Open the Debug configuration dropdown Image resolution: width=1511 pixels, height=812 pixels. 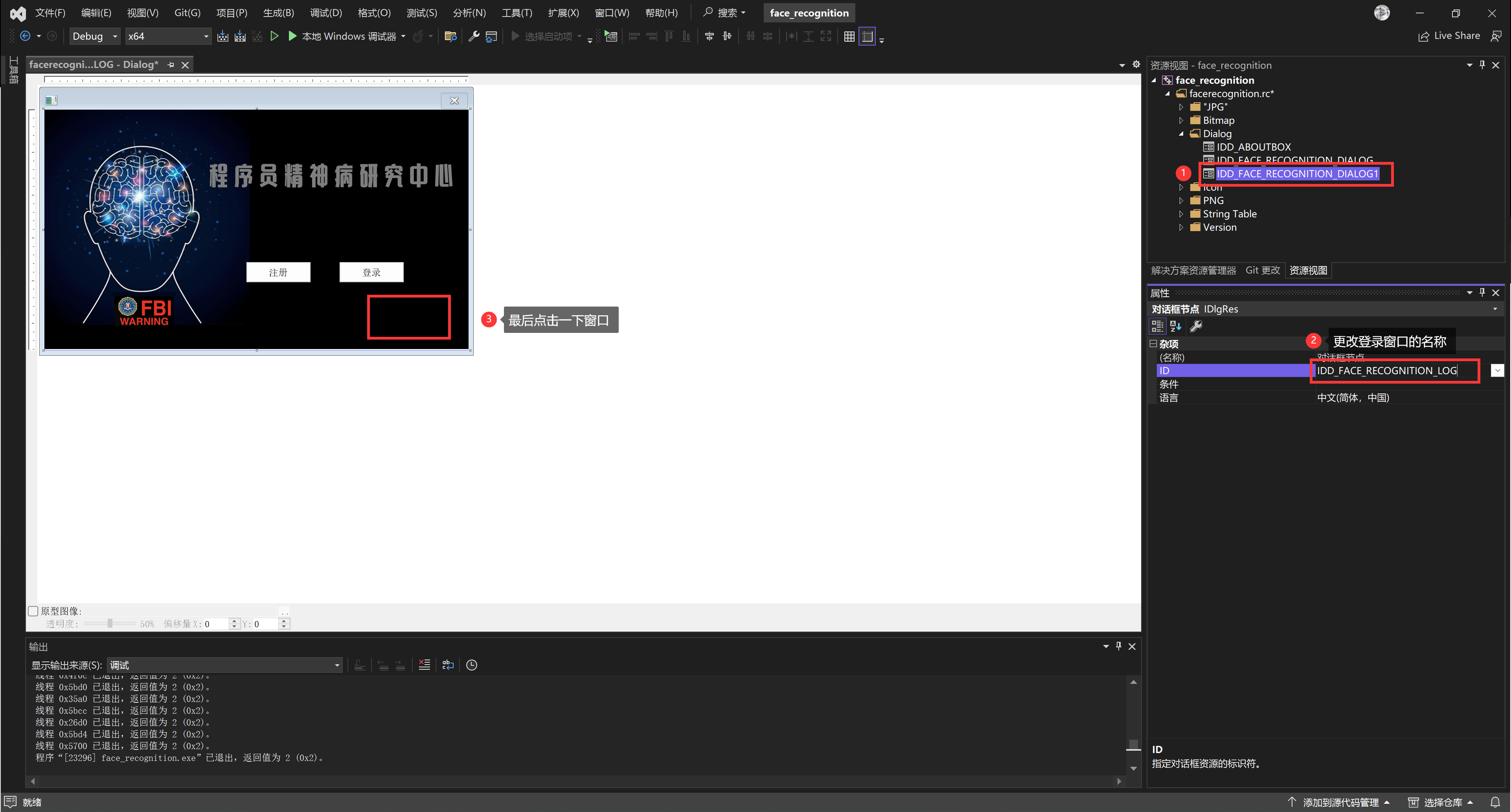tap(94, 37)
